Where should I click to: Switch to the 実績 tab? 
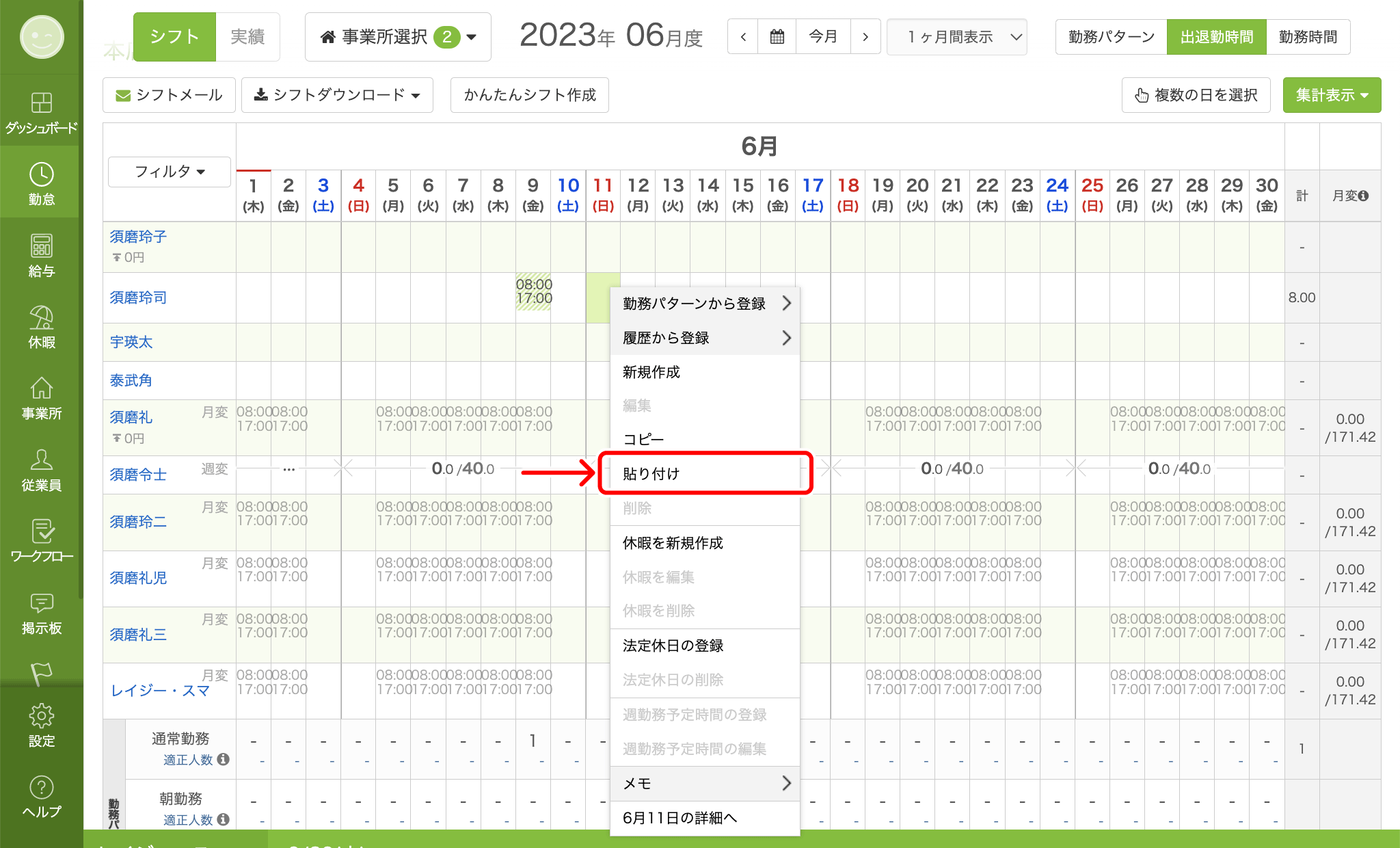click(x=247, y=37)
